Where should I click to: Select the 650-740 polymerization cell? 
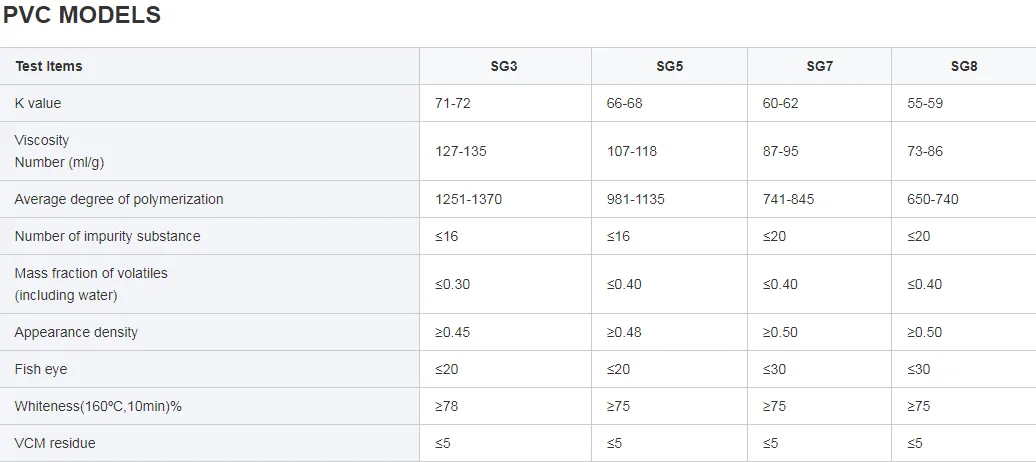932,199
